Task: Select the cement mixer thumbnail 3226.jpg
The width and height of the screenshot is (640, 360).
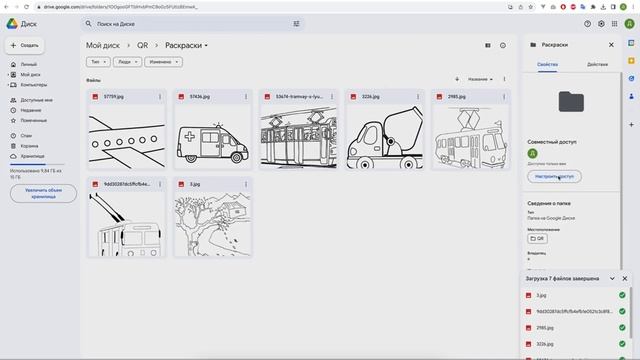Action: coord(385,136)
